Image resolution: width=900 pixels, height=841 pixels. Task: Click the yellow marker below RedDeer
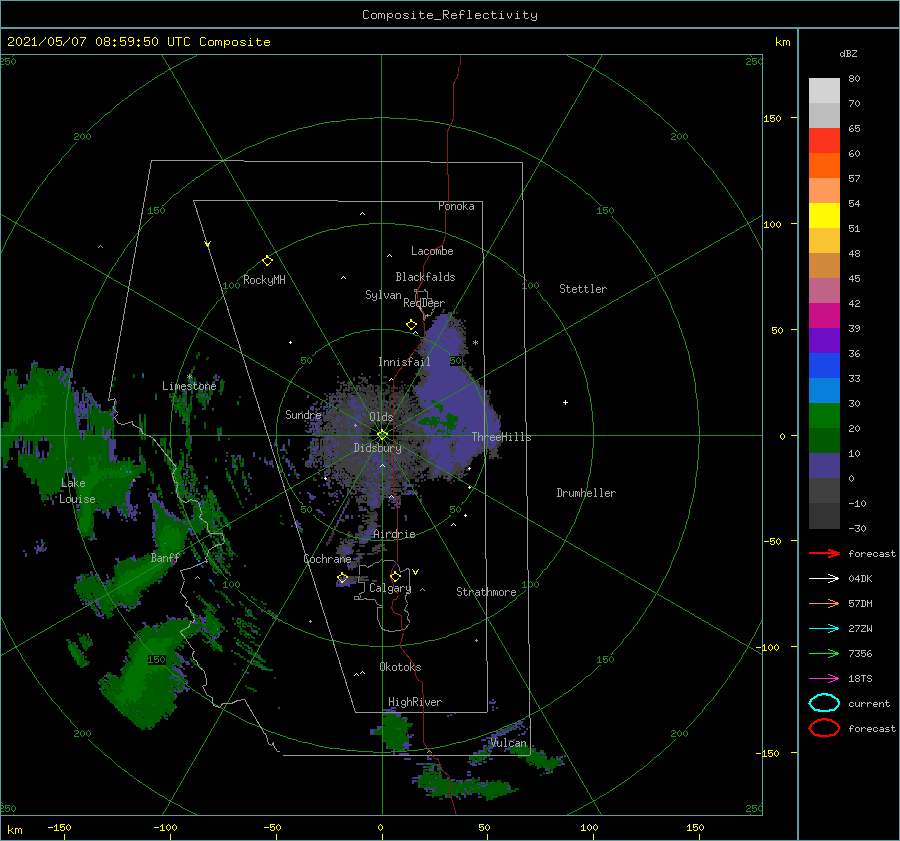click(411, 325)
